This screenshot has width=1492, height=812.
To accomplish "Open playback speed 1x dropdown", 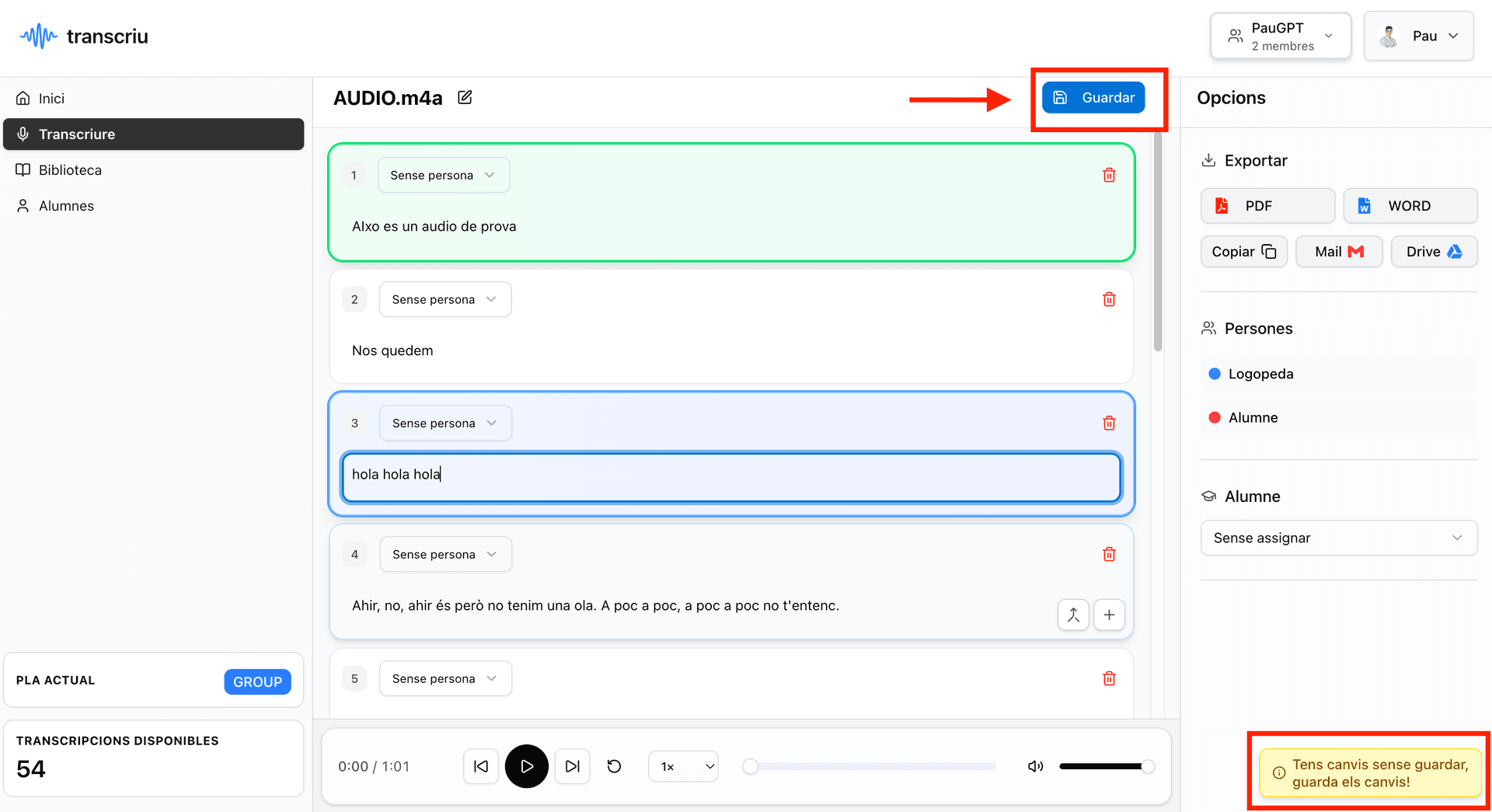I will (683, 767).
